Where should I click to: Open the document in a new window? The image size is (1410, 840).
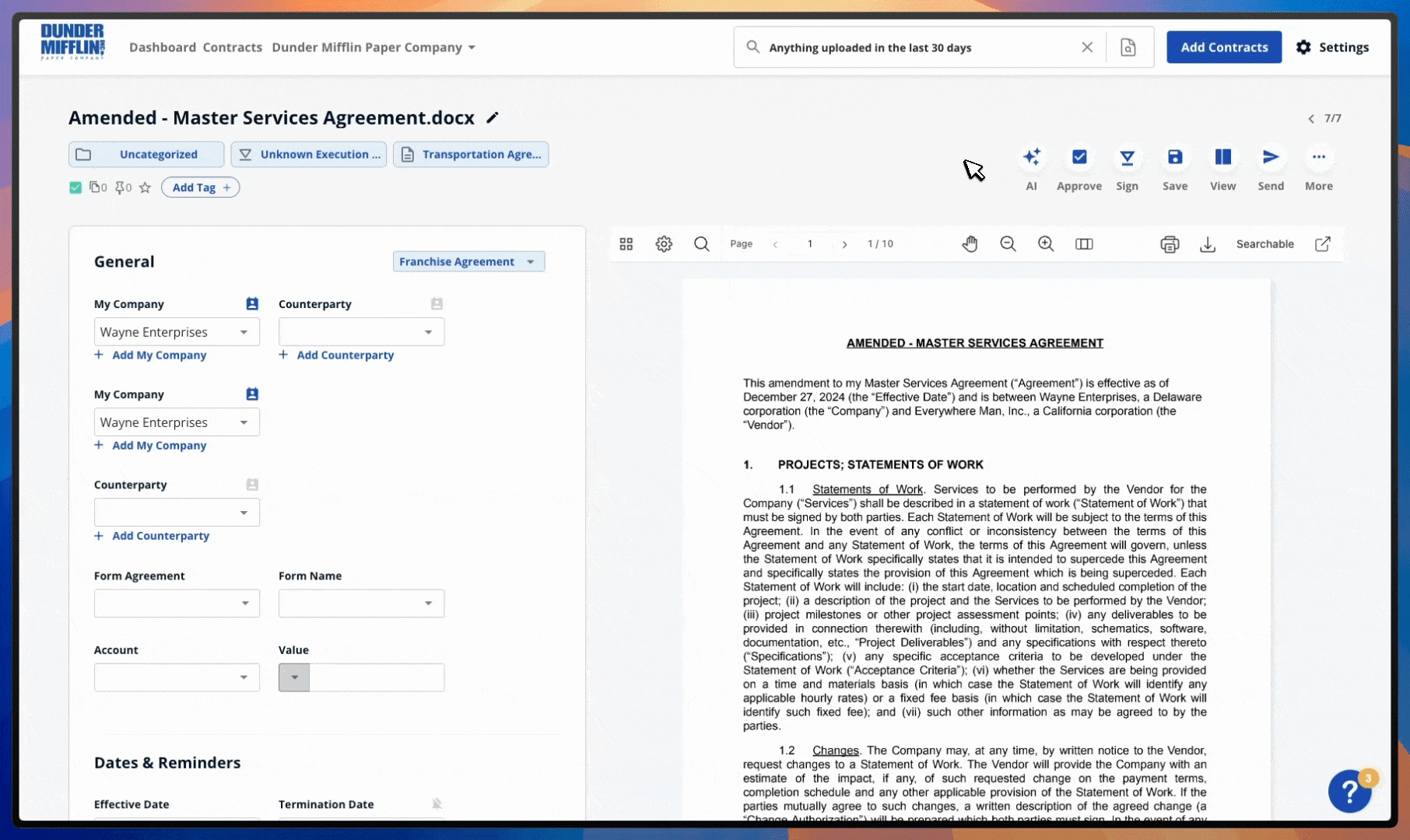pyautogui.click(x=1323, y=244)
